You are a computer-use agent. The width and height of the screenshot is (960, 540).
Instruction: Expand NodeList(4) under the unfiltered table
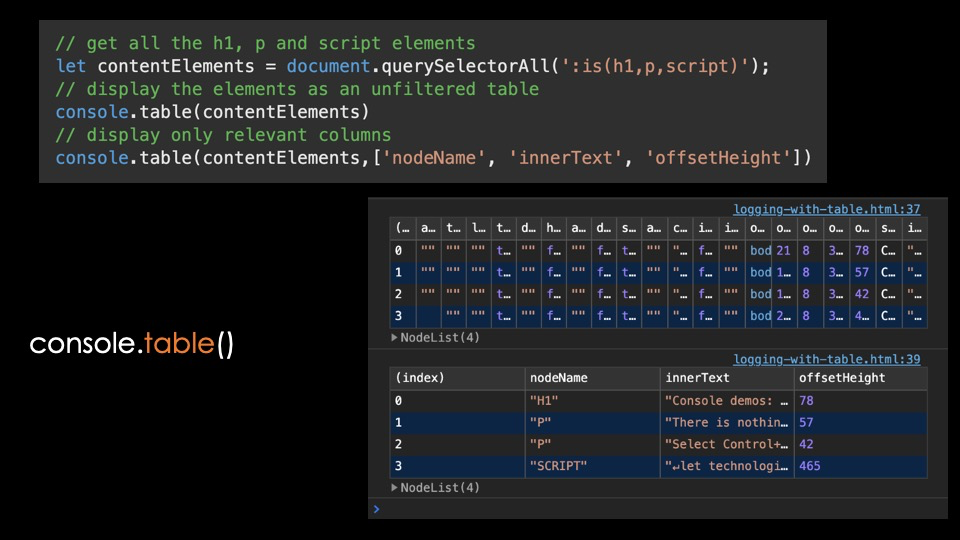[x=435, y=338]
